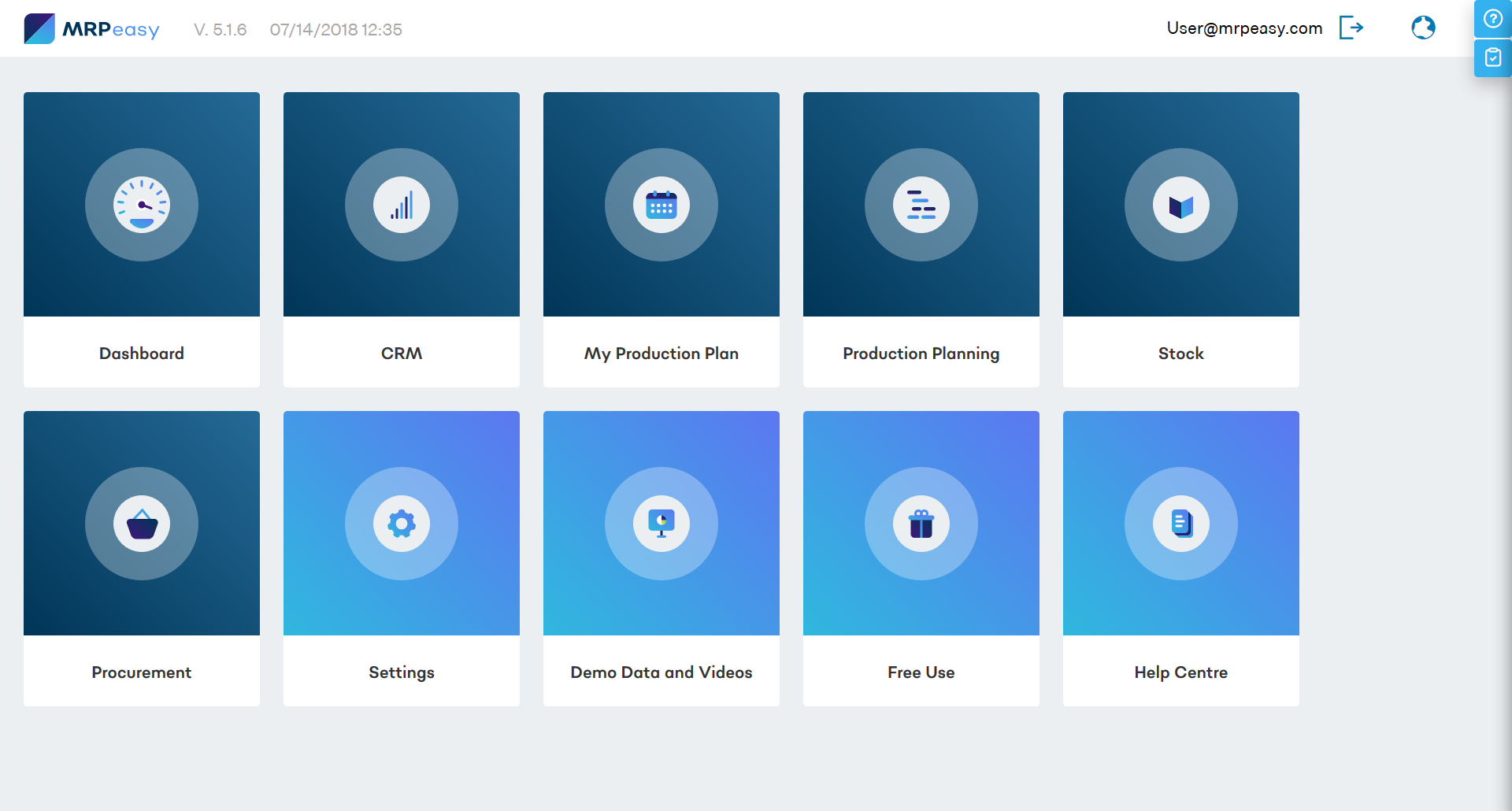
Task: Open the Dashboard speedometer icon
Action: pyautogui.click(x=142, y=205)
